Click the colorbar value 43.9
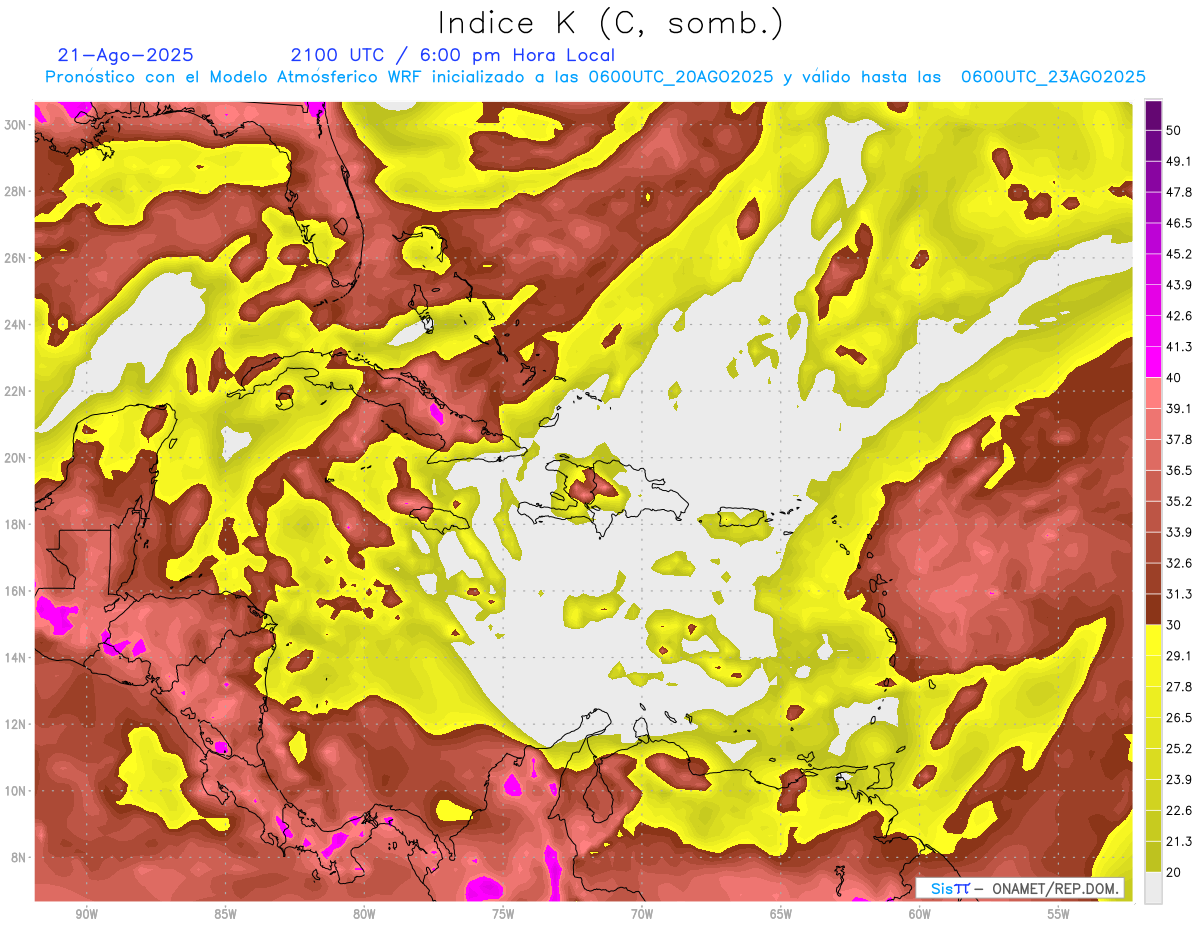 click(1178, 285)
